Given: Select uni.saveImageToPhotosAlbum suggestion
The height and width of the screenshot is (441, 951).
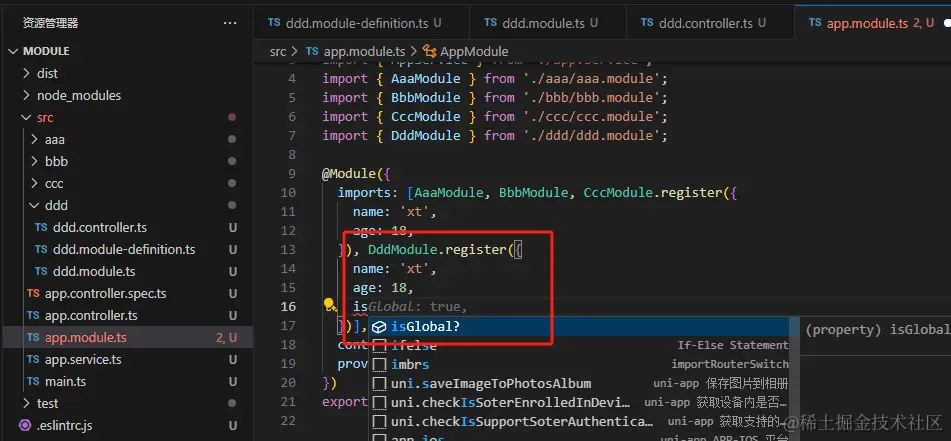Looking at the screenshot, I should [x=579, y=383].
